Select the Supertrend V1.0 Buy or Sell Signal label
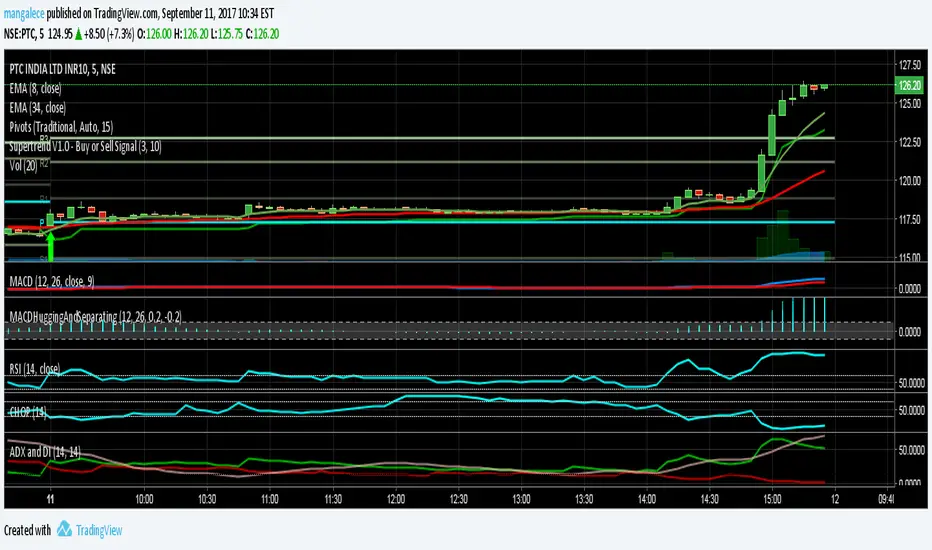 [x=85, y=146]
